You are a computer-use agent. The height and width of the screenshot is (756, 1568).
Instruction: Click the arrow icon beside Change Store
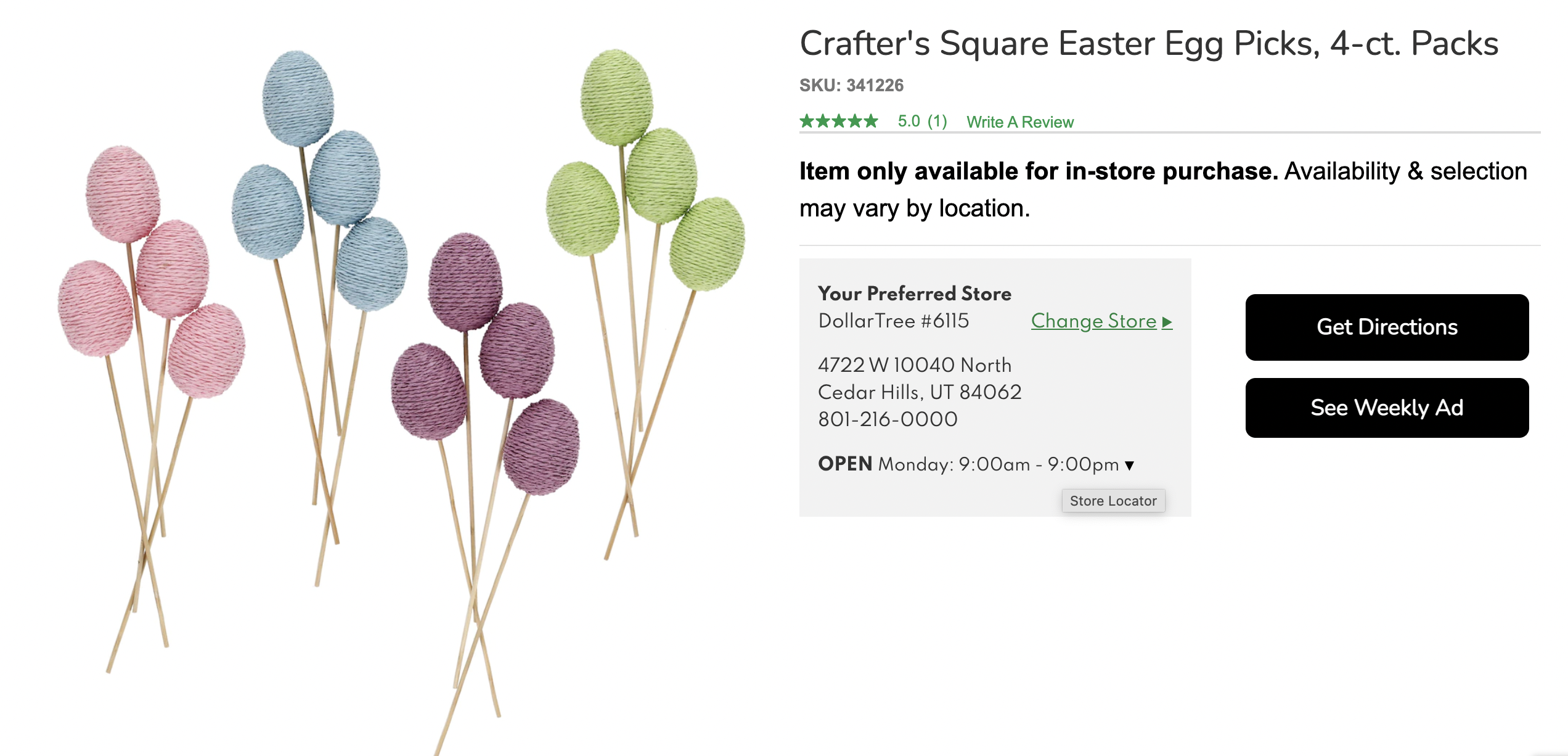1167,322
